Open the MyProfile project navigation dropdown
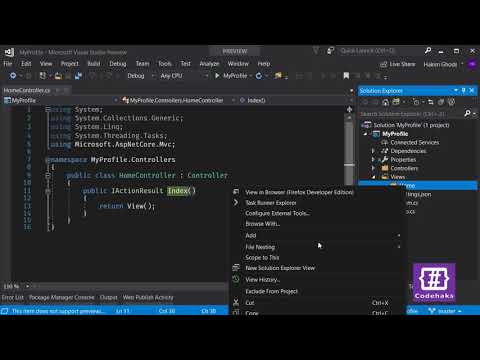 [61, 100]
